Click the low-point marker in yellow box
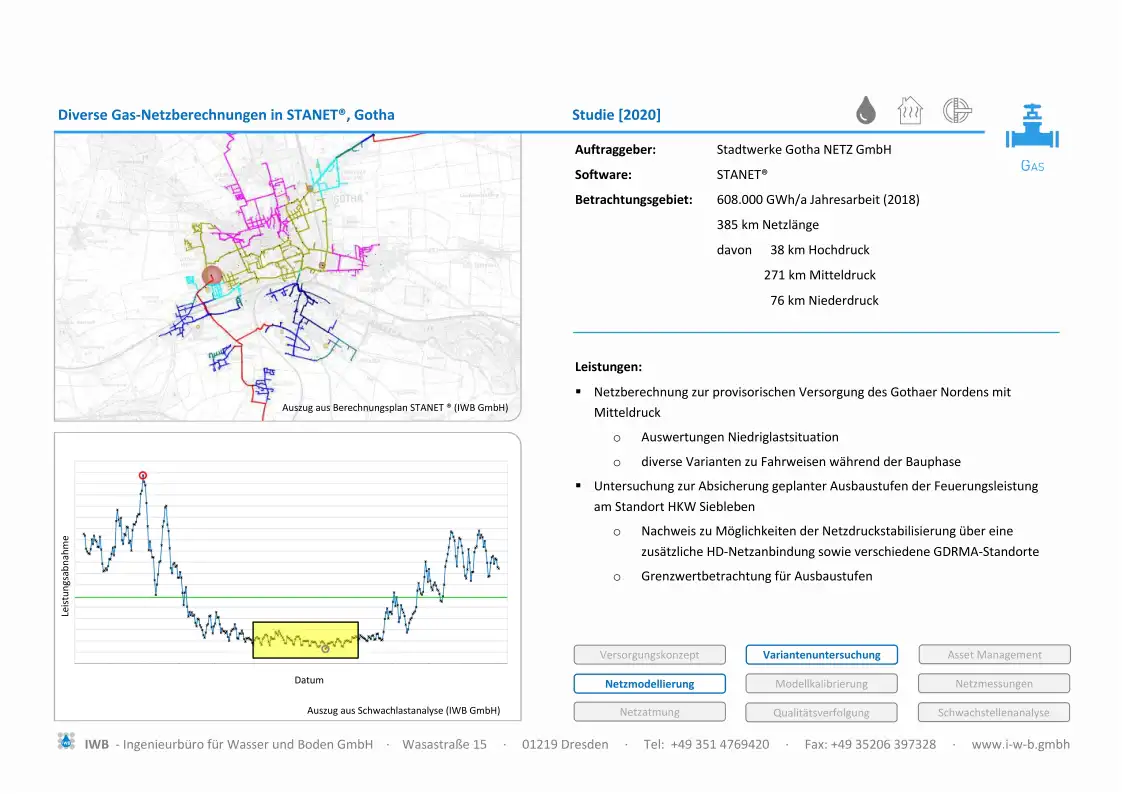The height and width of the screenshot is (794, 1123). [325, 649]
